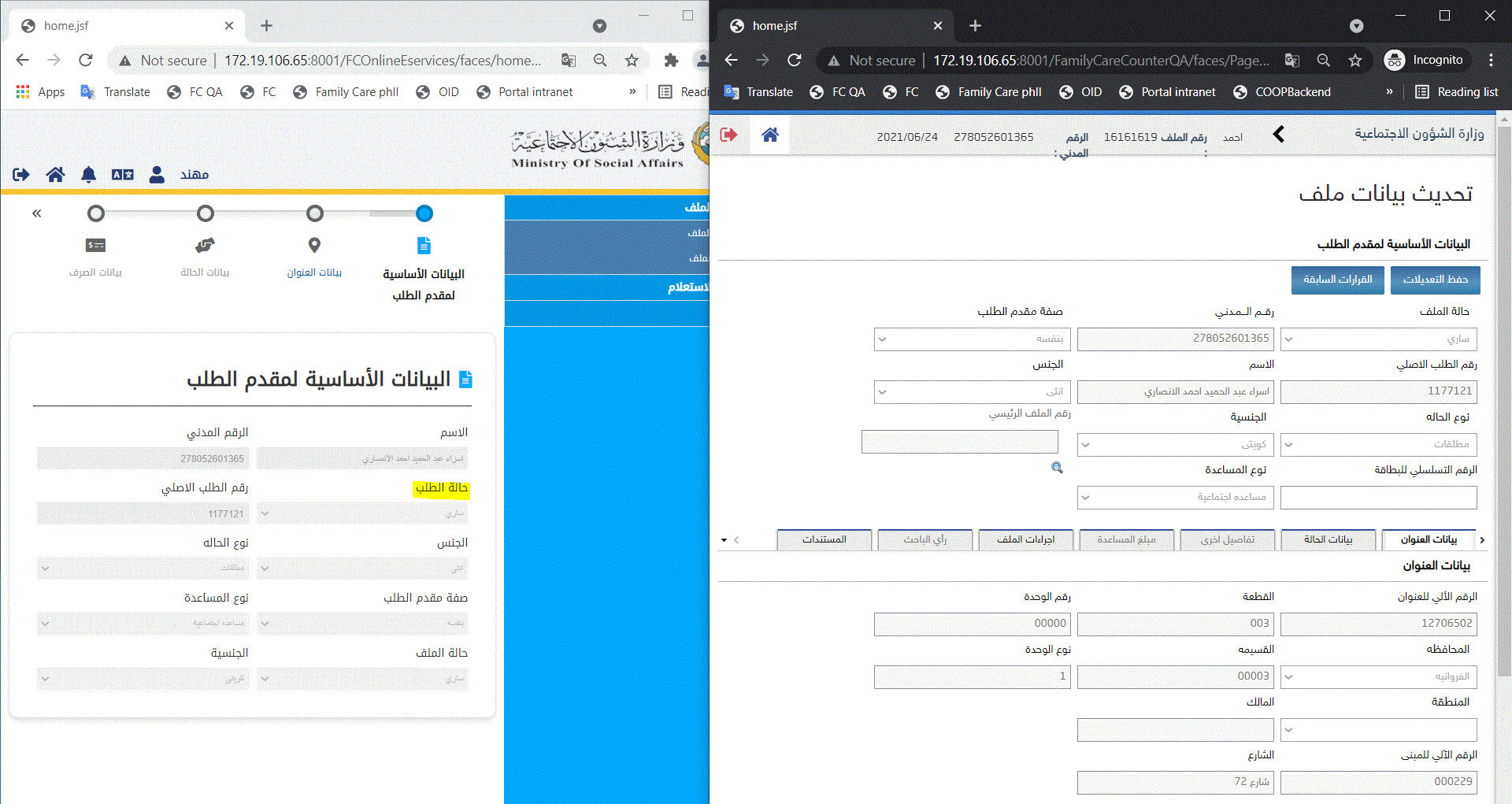Screen dimensions: 1512x804
Task: Bookmark star in right browser address bar
Action: click(1355, 61)
